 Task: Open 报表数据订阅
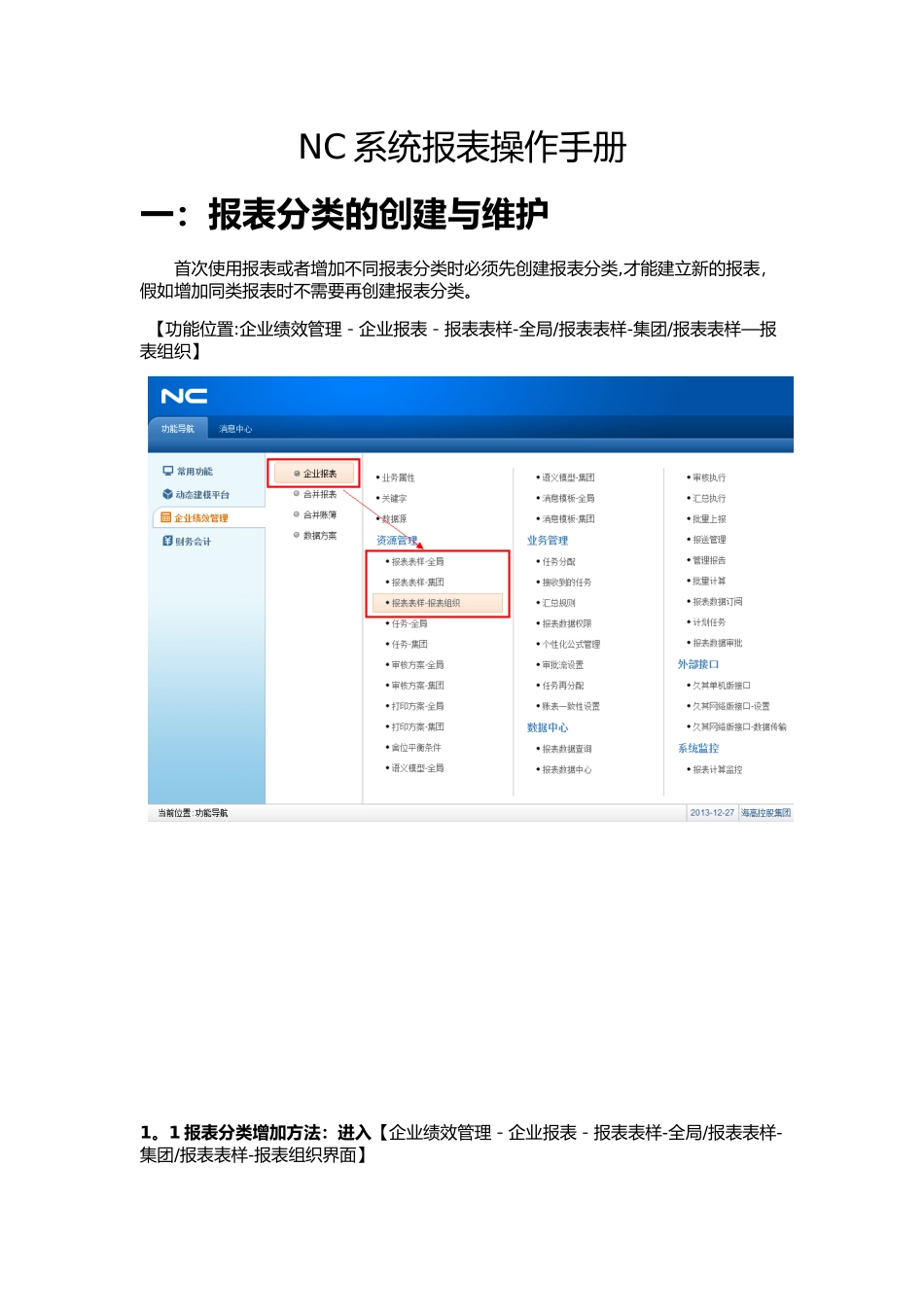718,602
